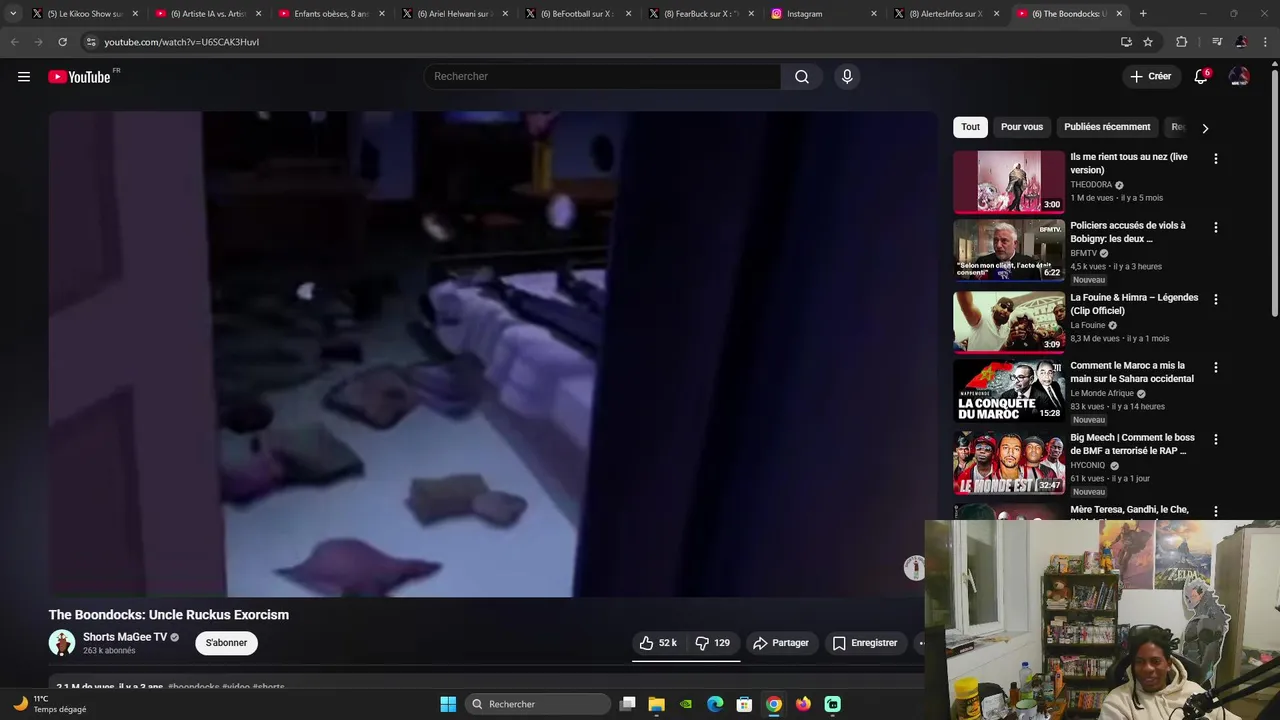Open the options for the 'Big Meech' video

pos(1216,440)
